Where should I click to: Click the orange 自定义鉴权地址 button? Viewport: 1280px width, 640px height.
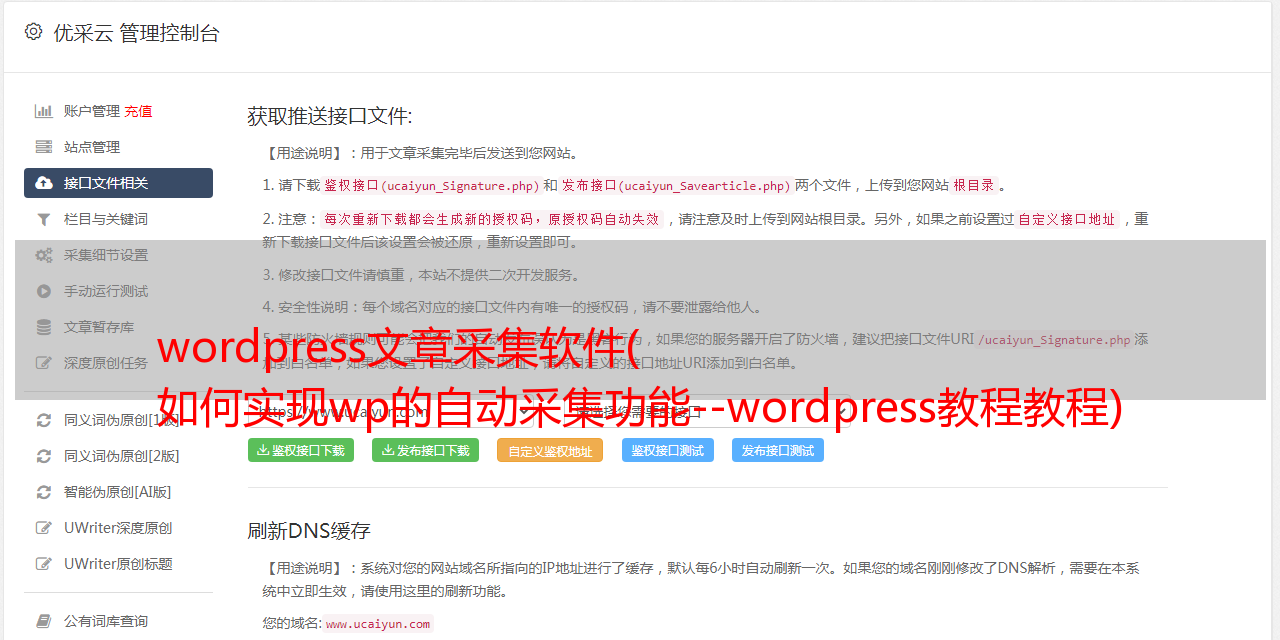(550, 450)
